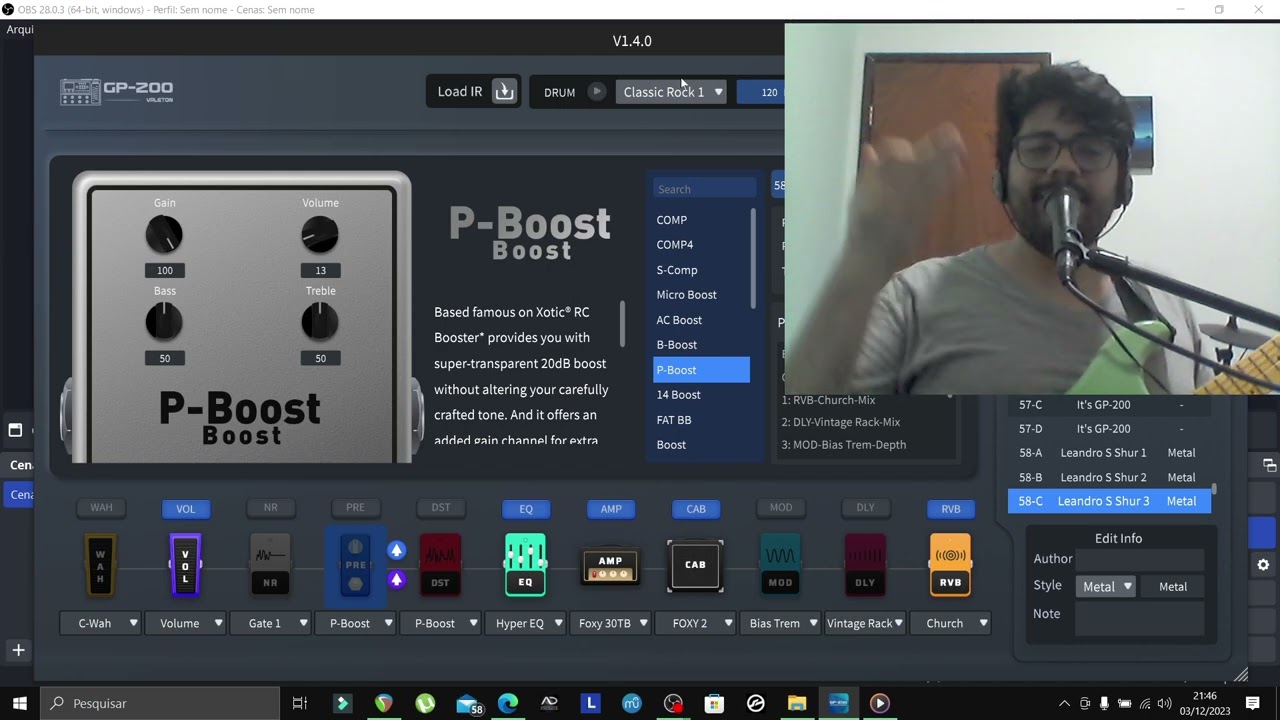Click the Author field in Edit Info
Image resolution: width=1280 pixels, height=720 pixels.
tap(1139, 559)
